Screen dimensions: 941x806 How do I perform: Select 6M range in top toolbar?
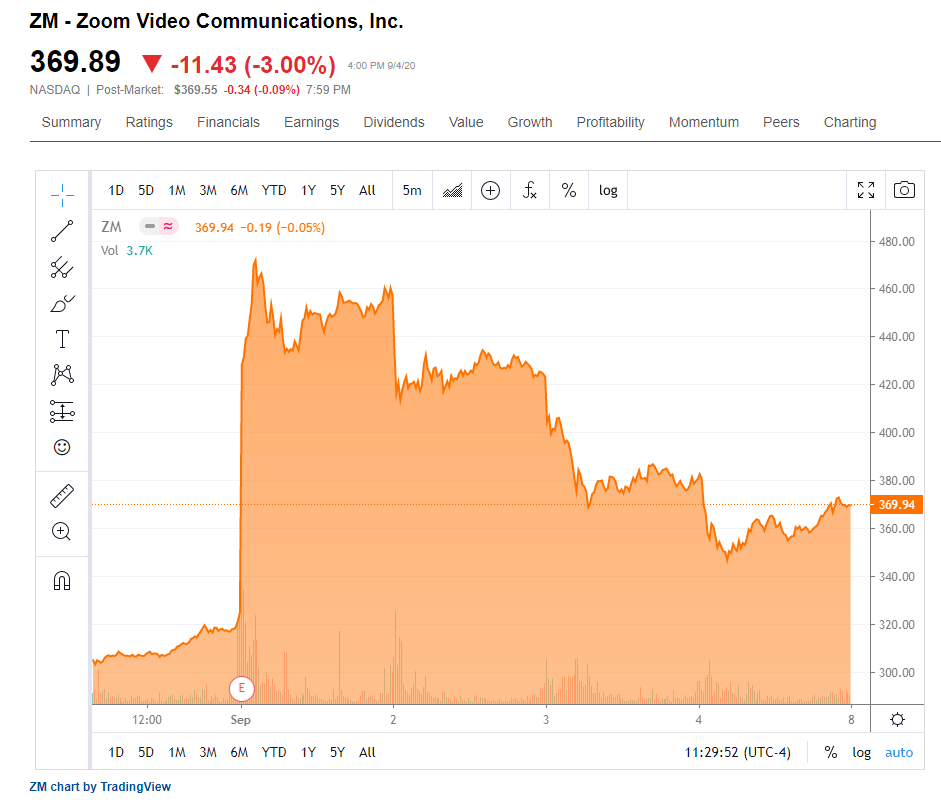[239, 191]
